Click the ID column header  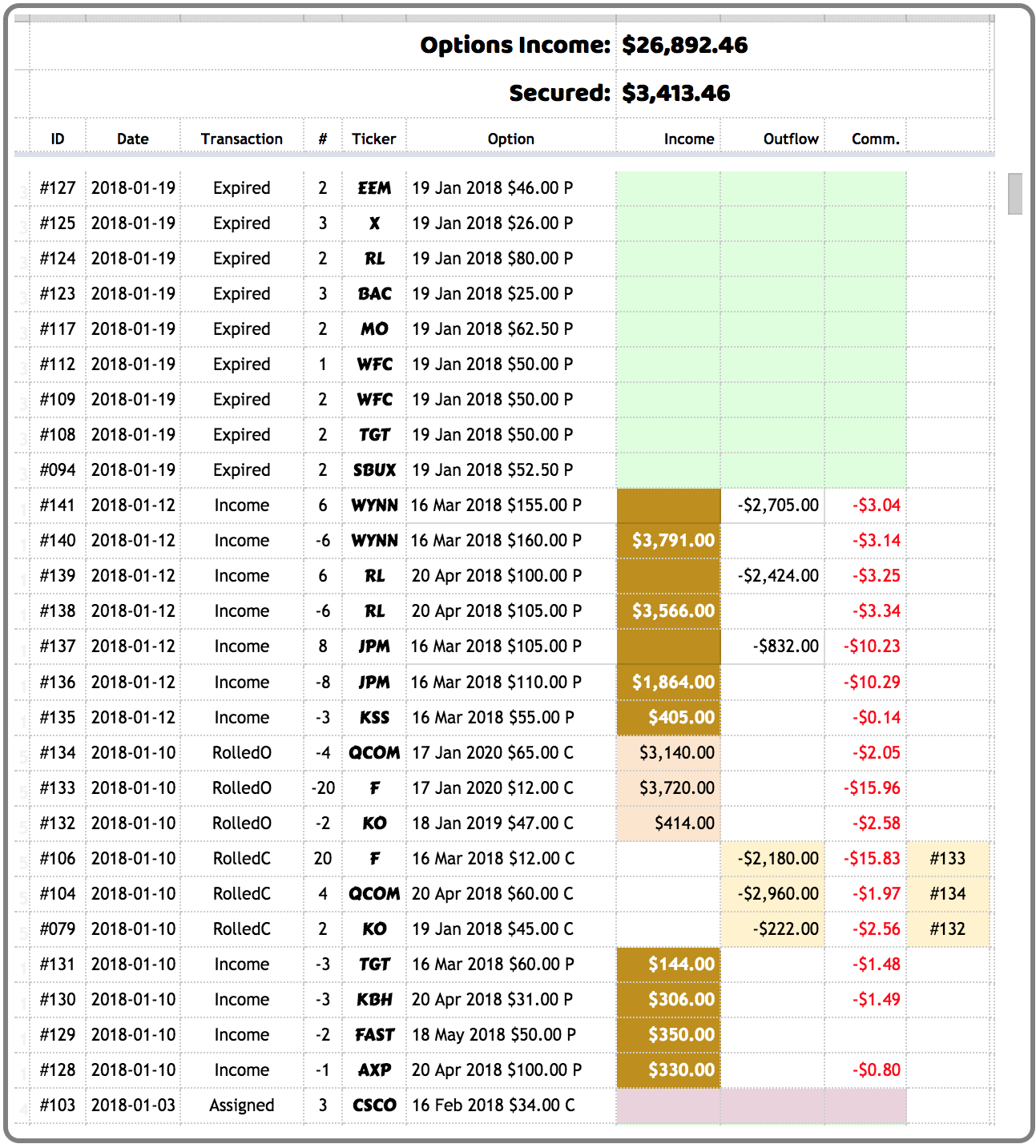(58, 139)
